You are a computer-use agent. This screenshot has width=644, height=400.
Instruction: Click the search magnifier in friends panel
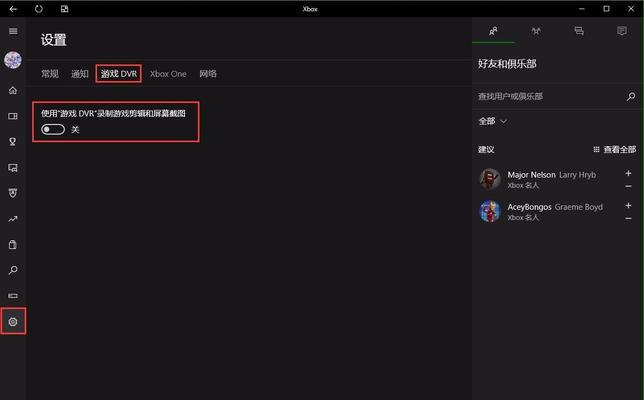click(631, 97)
